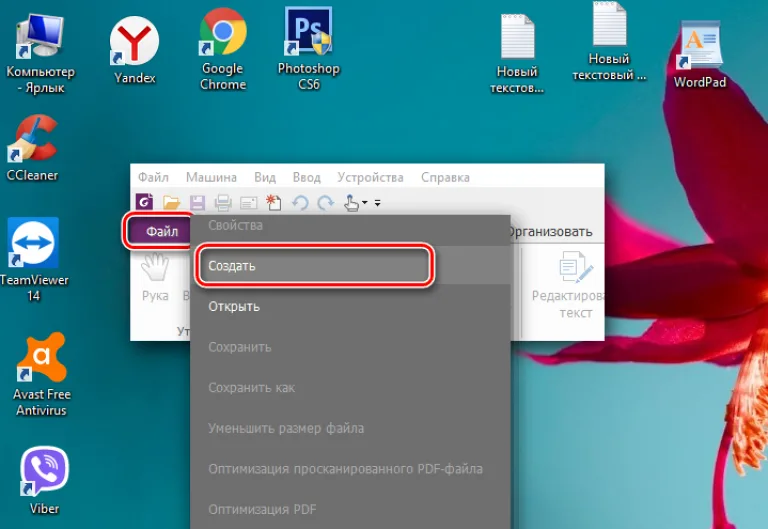Screen dimensions: 768x529
Task: Select the Рука hand tool
Action: (x=155, y=277)
